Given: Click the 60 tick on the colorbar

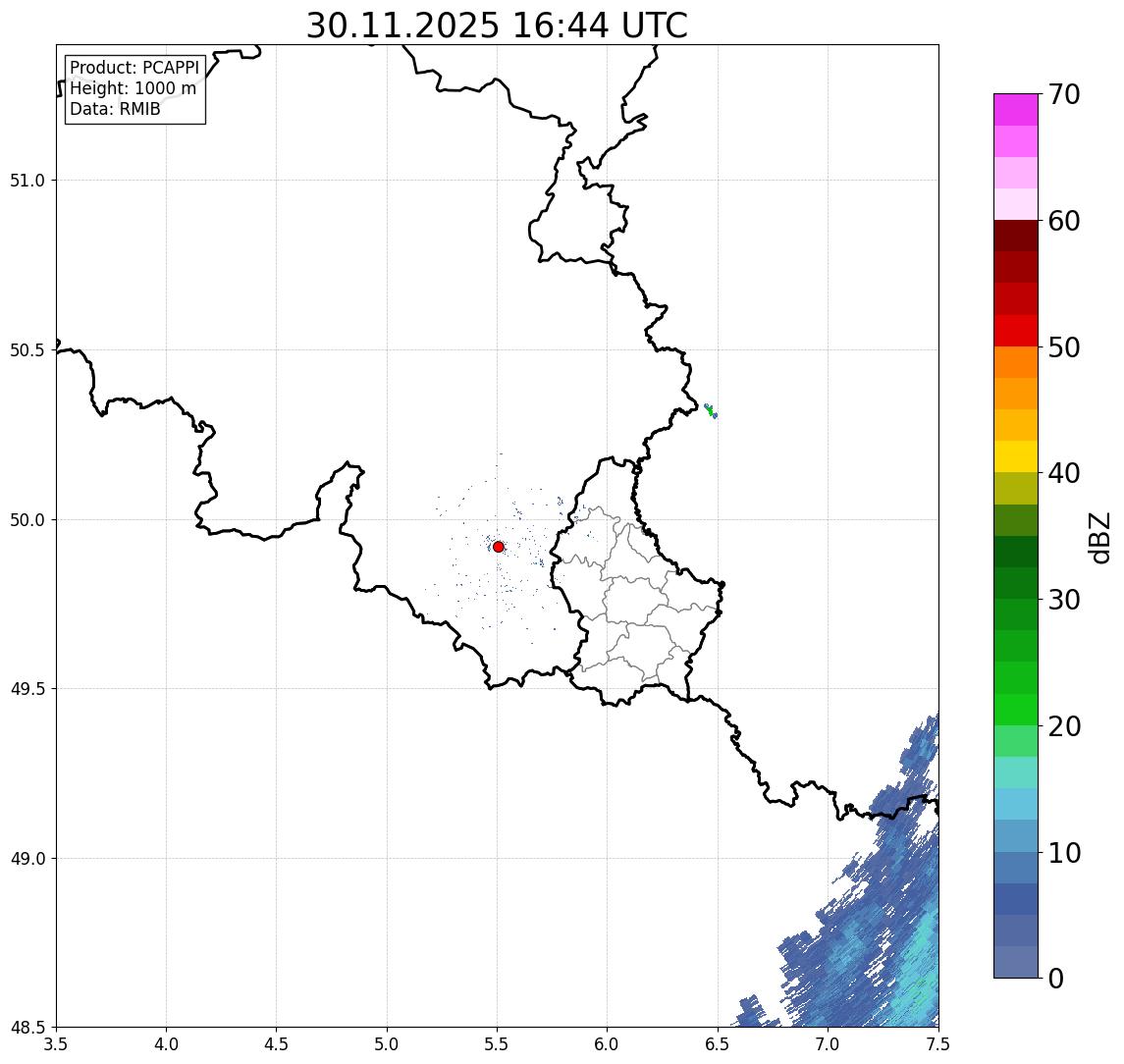Looking at the screenshot, I should [1064, 221].
